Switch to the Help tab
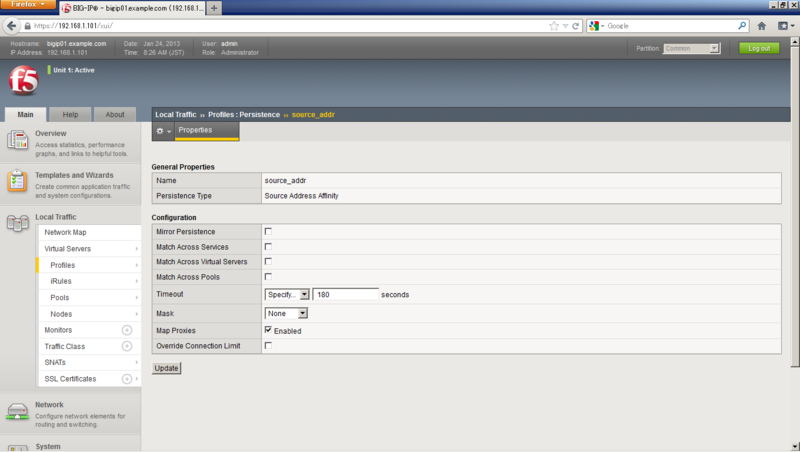Screen dimensions: 800x452 pos(70,114)
